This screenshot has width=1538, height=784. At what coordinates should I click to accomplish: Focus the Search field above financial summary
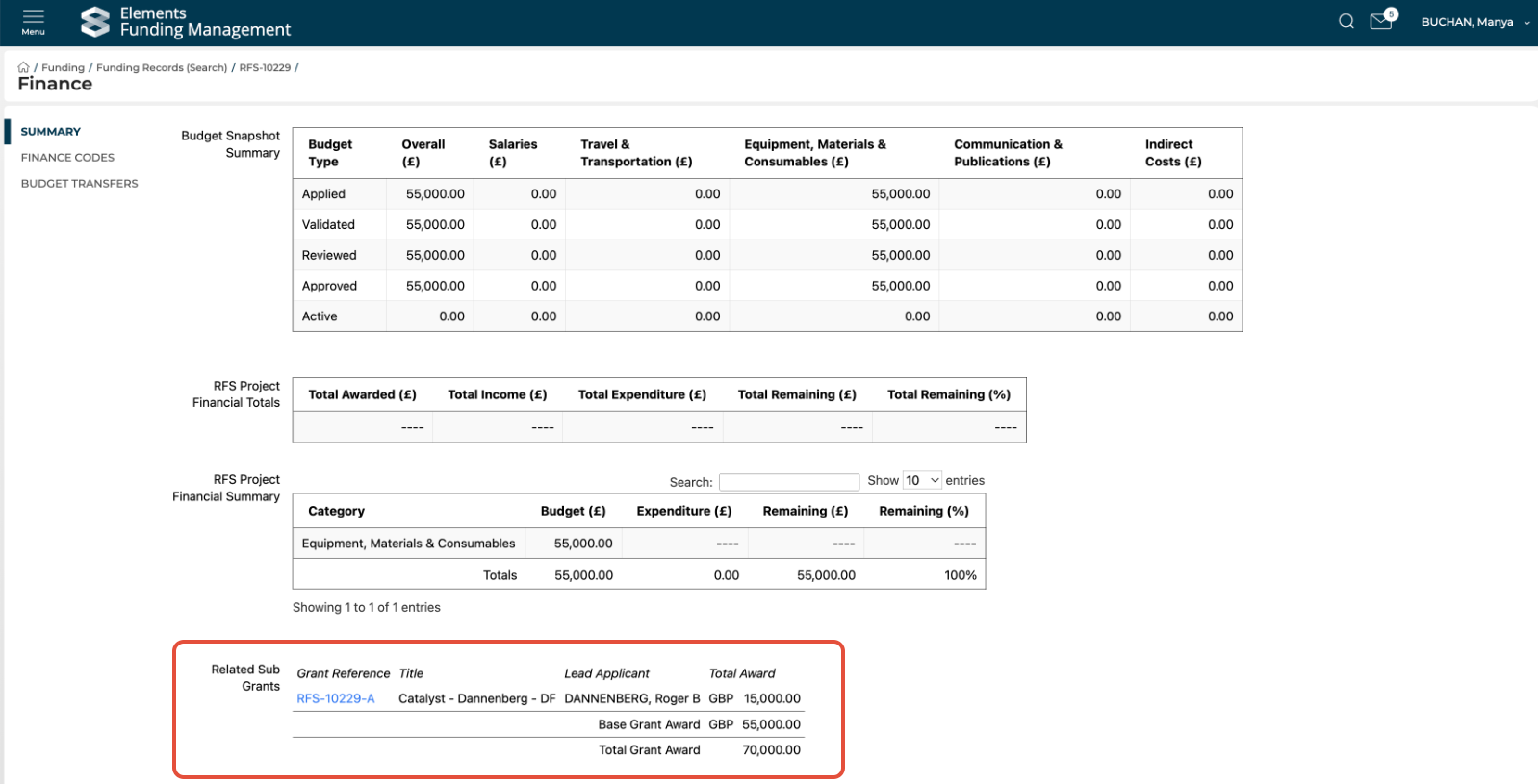click(x=788, y=482)
